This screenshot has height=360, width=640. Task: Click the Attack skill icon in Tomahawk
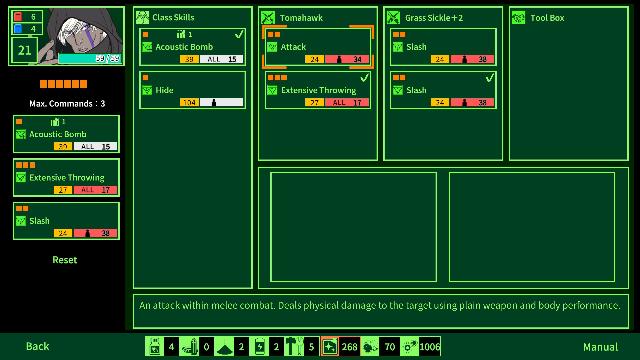pos(272,47)
